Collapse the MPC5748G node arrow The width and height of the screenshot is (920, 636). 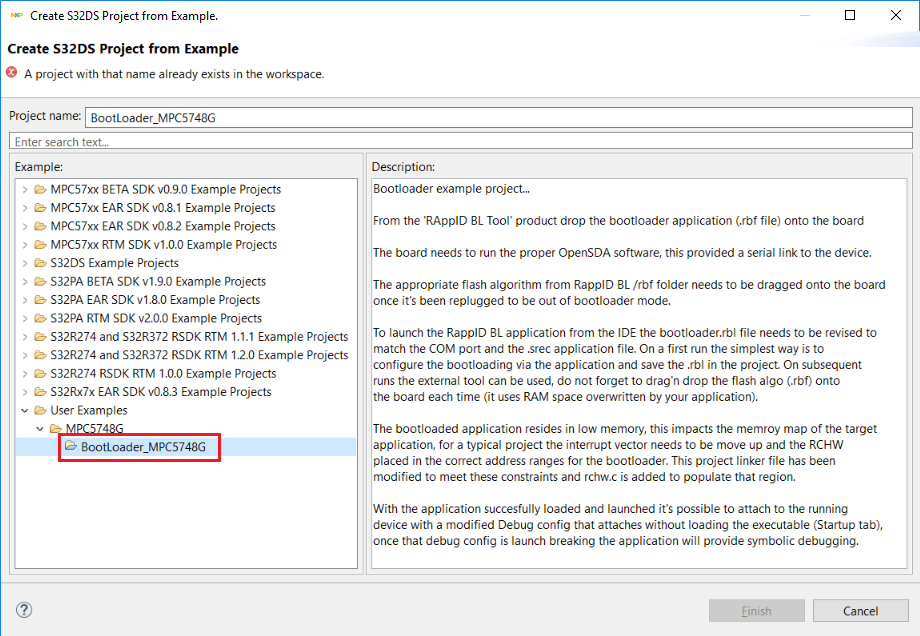pos(40,428)
